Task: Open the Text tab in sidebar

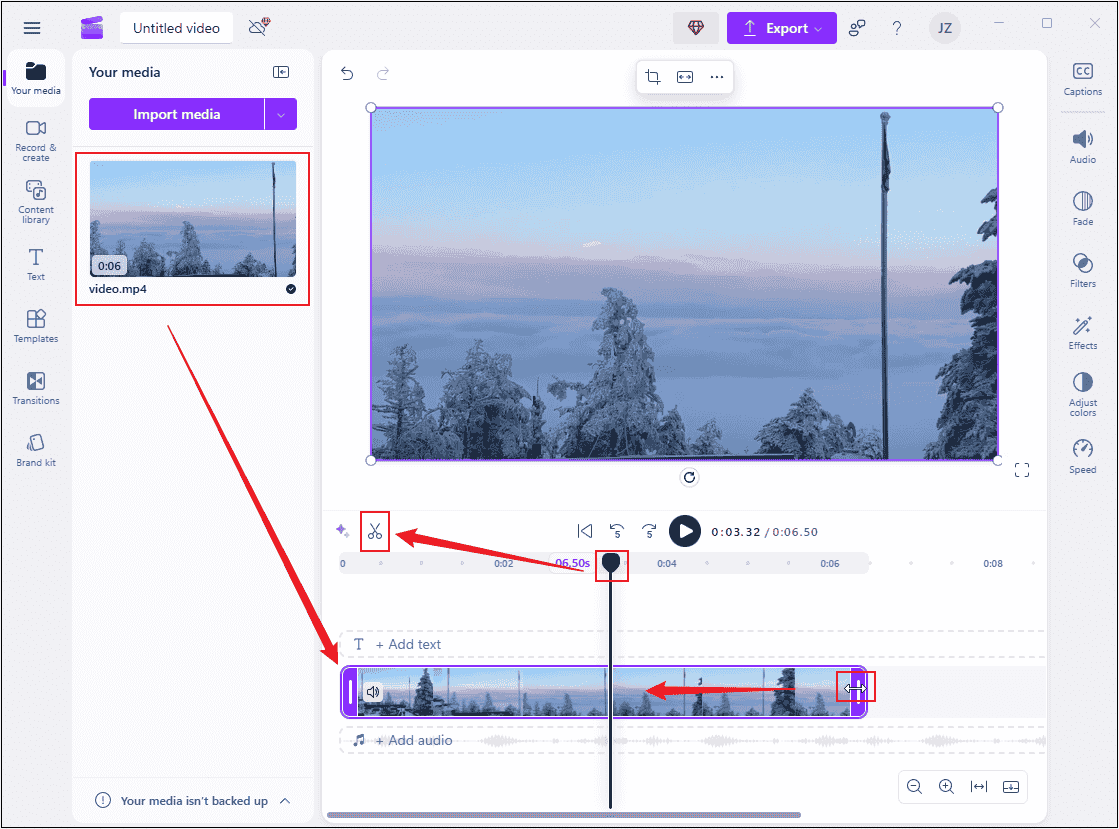Action: 36,264
